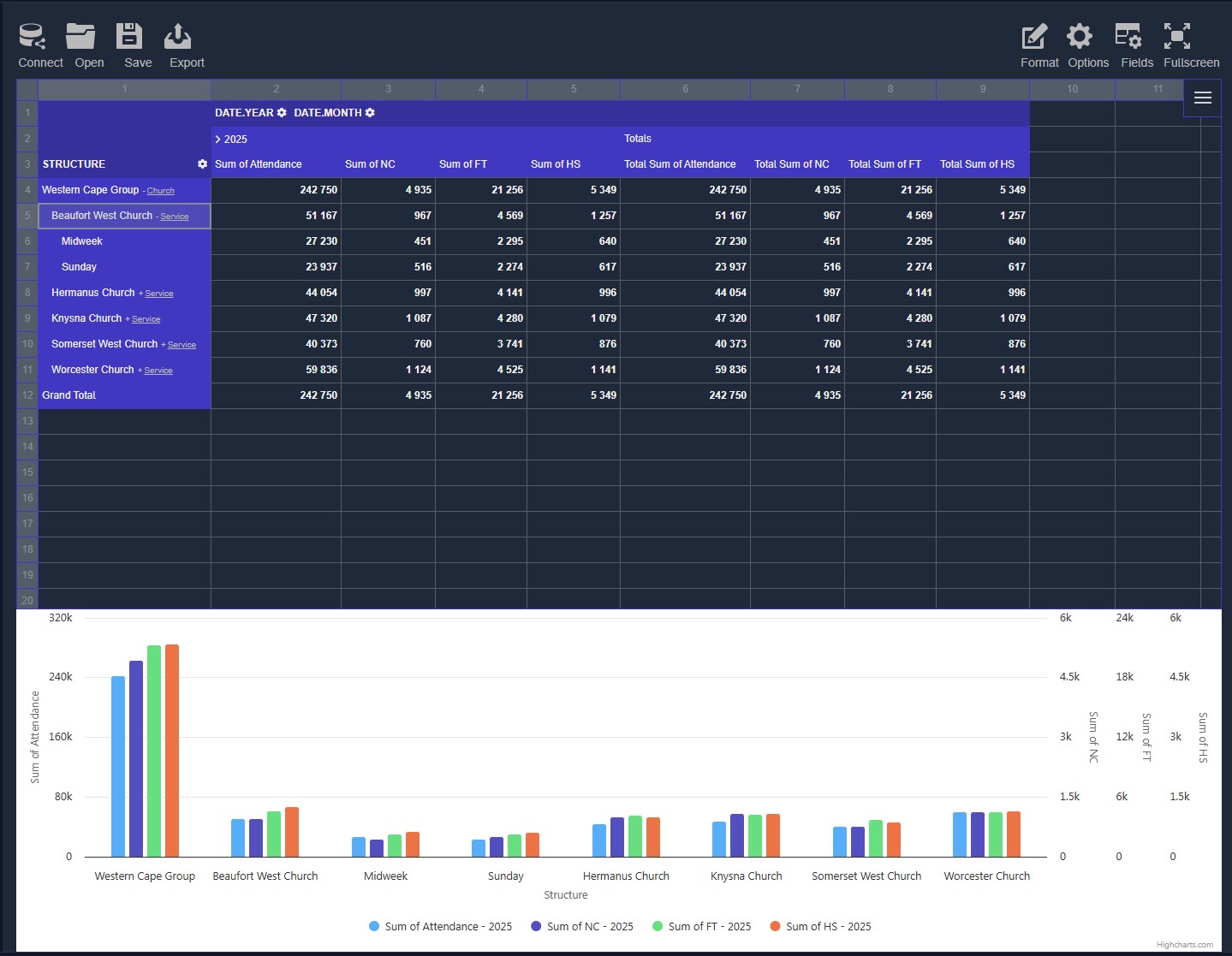1232x956 pixels.
Task: Collapse Service under Beaufort West Church
Action: [x=175, y=217]
